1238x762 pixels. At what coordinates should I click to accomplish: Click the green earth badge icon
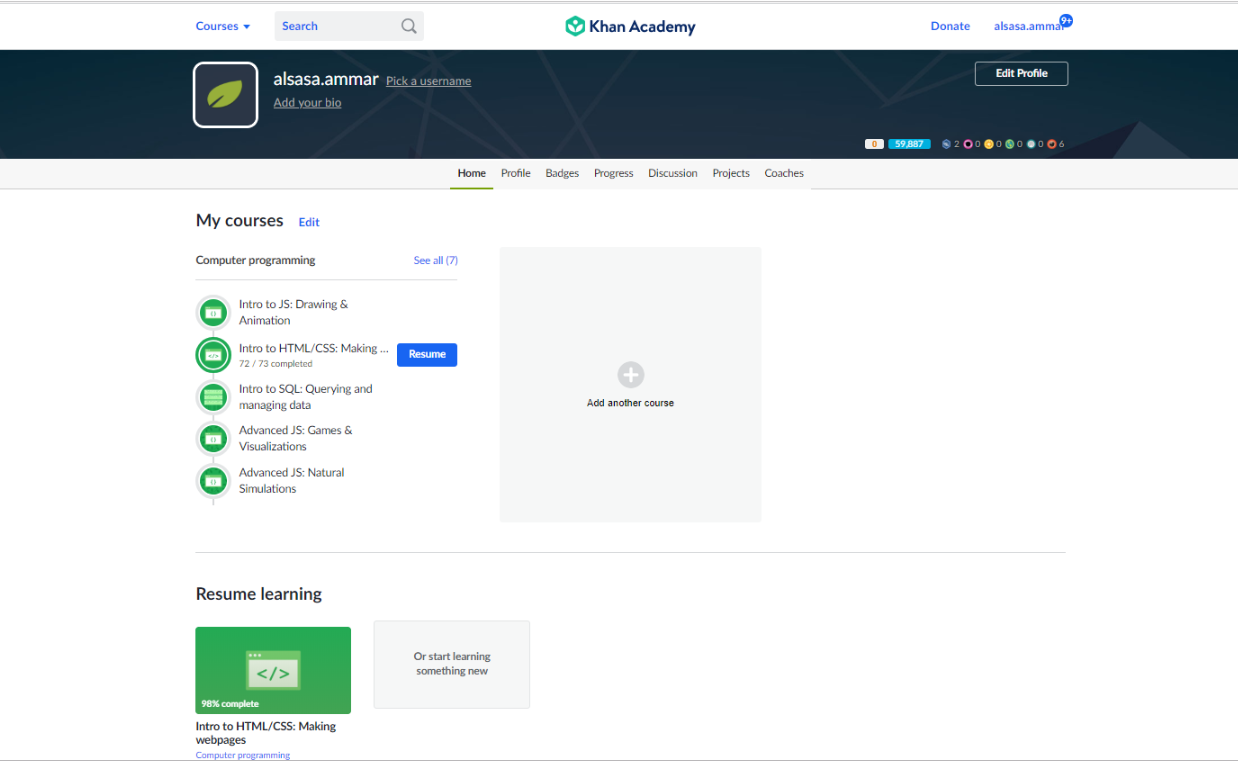(1010, 144)
